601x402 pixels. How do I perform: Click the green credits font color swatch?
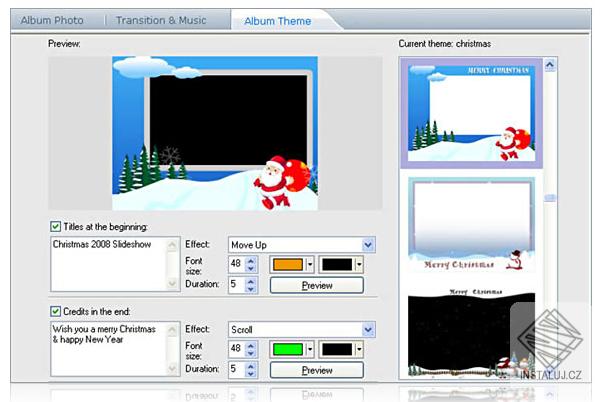(288, 349)
